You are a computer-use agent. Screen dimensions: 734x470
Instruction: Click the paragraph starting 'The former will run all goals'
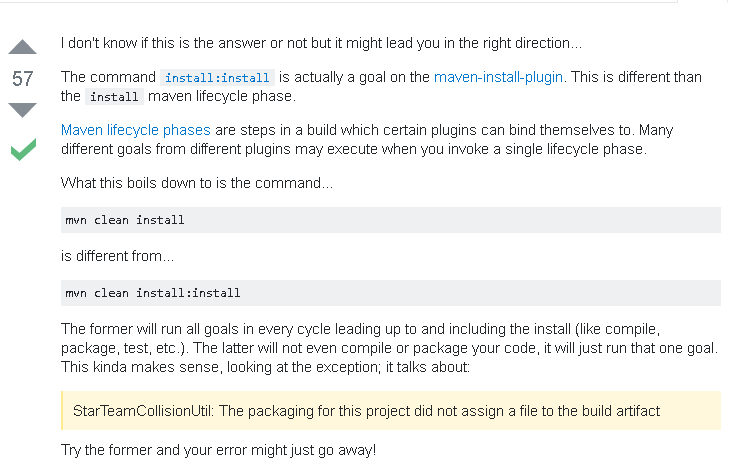coord(389,348)
